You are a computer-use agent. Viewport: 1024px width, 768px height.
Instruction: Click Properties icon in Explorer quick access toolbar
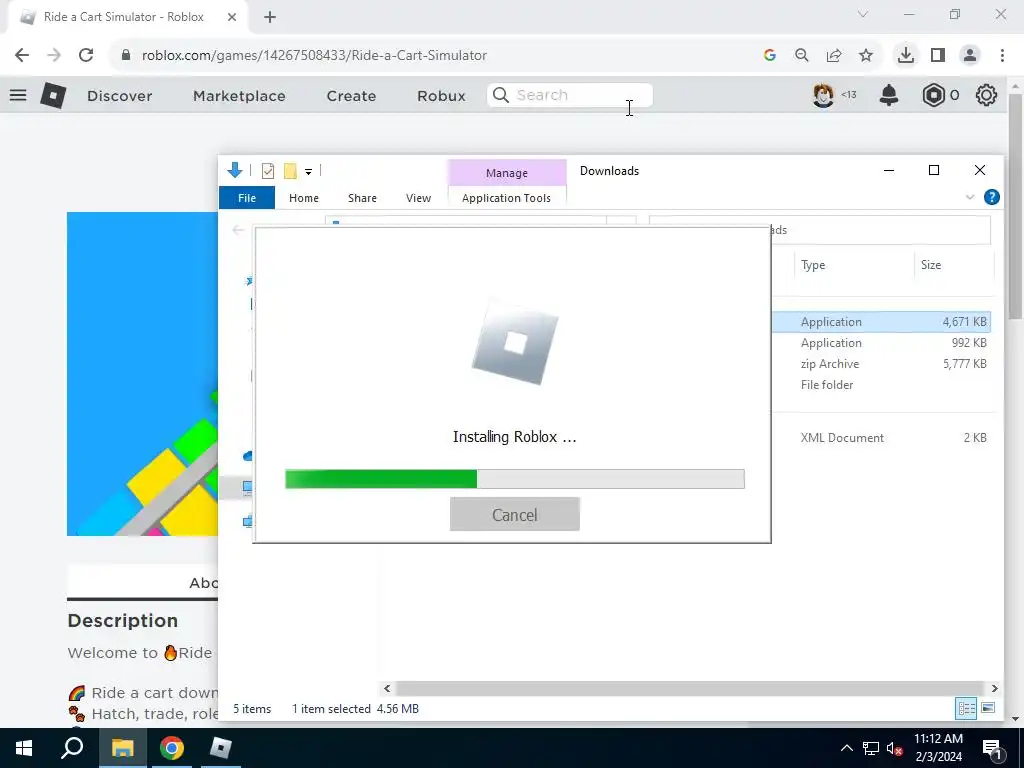pyautogui.click(x=268, y=171)
